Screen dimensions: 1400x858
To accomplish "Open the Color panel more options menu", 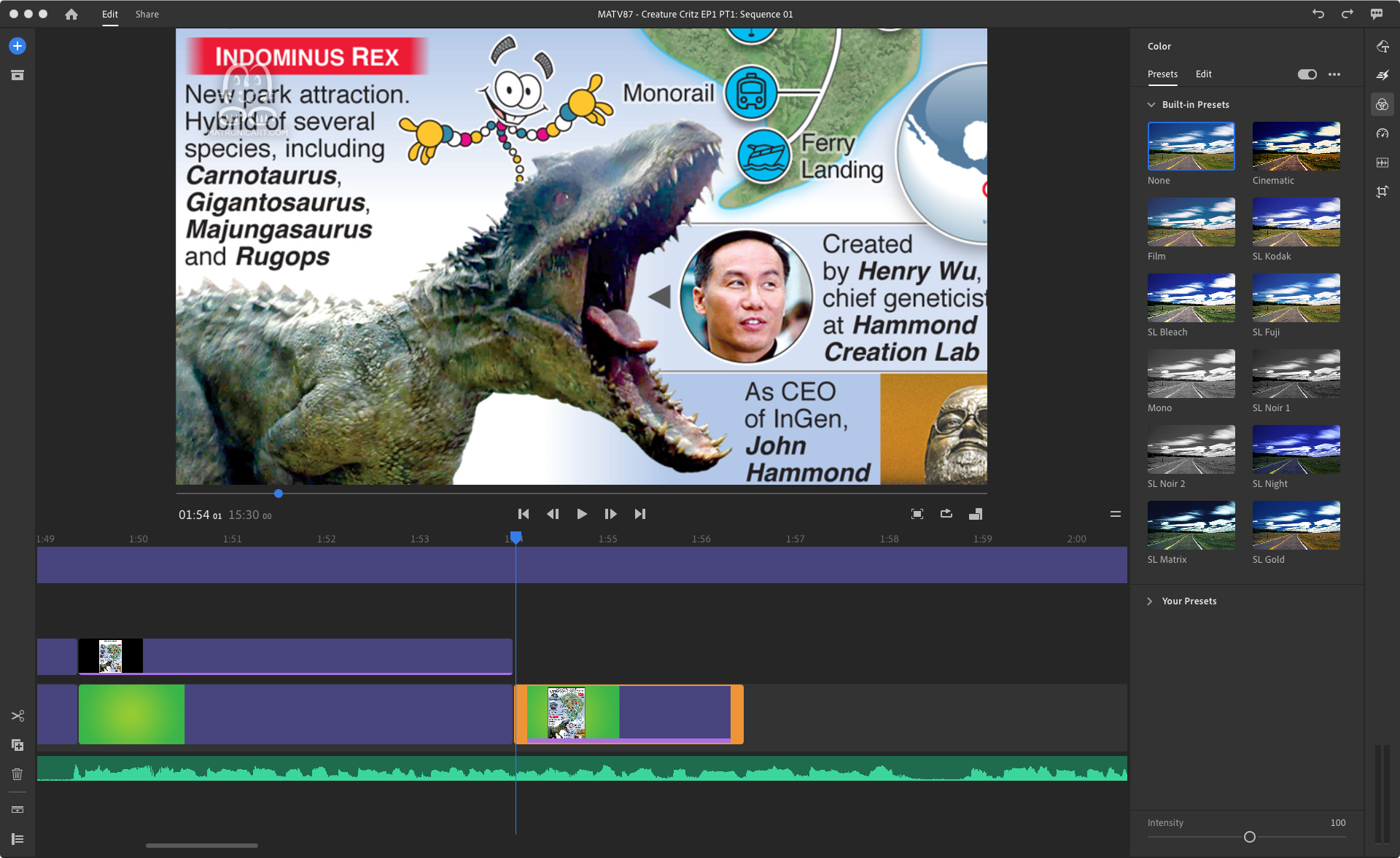I will tap(1334, 74).
